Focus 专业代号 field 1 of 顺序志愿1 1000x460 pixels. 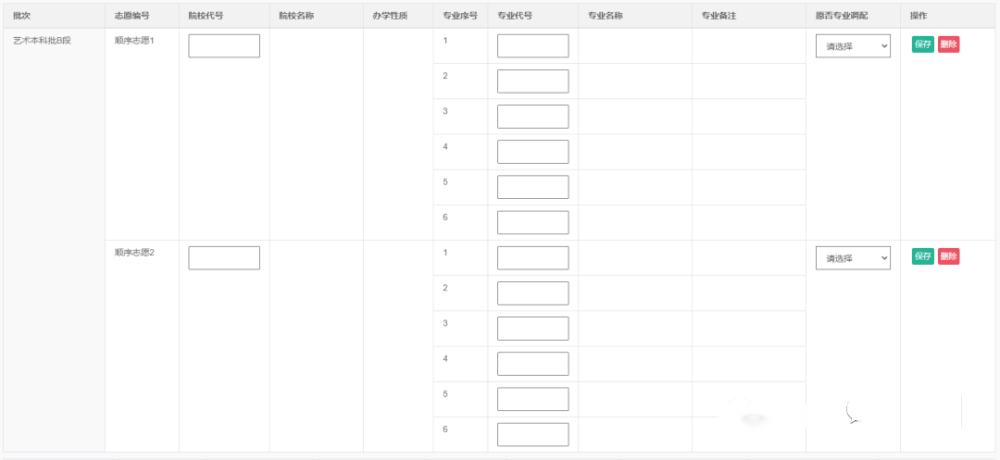pos(533,46)
